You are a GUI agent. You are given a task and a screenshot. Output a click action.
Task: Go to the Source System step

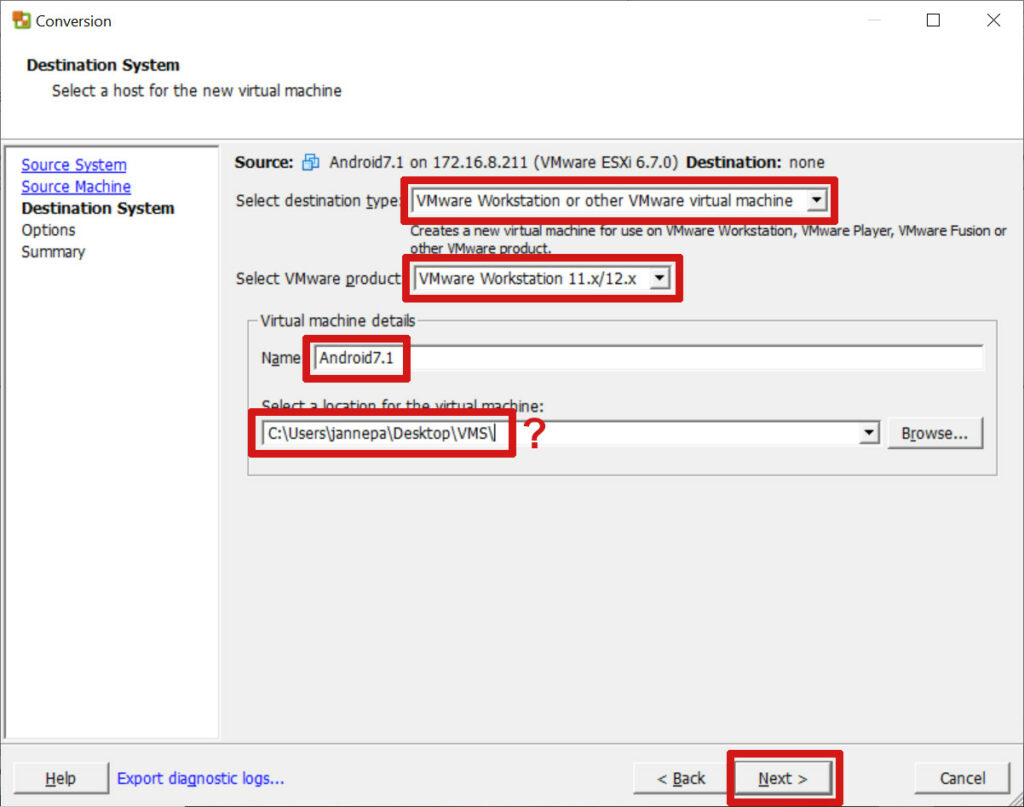point(74,165)
